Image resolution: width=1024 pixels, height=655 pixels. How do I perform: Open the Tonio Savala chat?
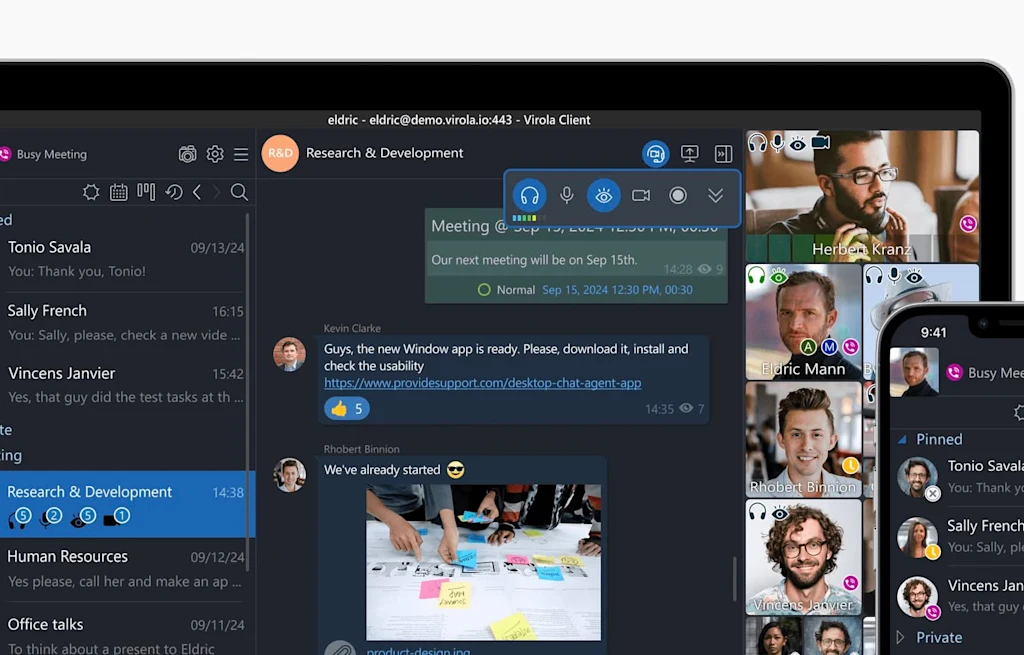tap(124, 259)
